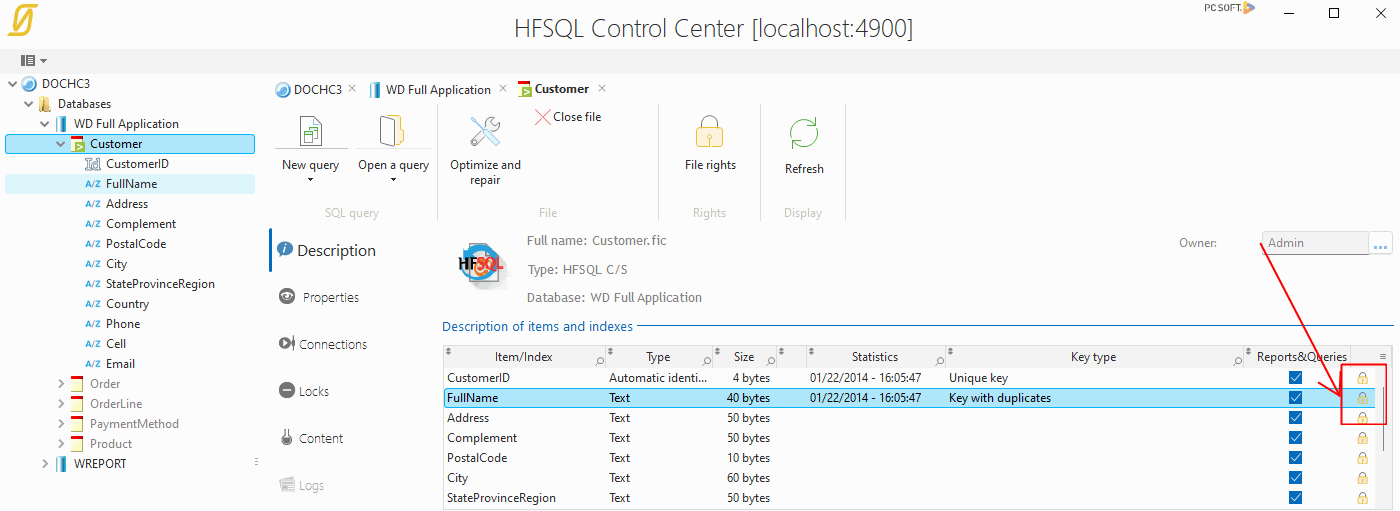
Task: Uncheck Reports&Queries for FullName
Action: [1296, 398]
